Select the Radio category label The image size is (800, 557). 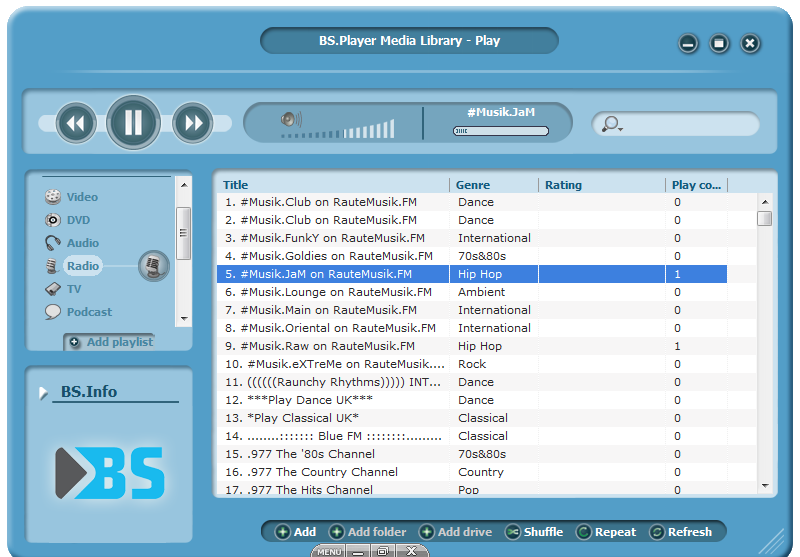click(83, 266)
